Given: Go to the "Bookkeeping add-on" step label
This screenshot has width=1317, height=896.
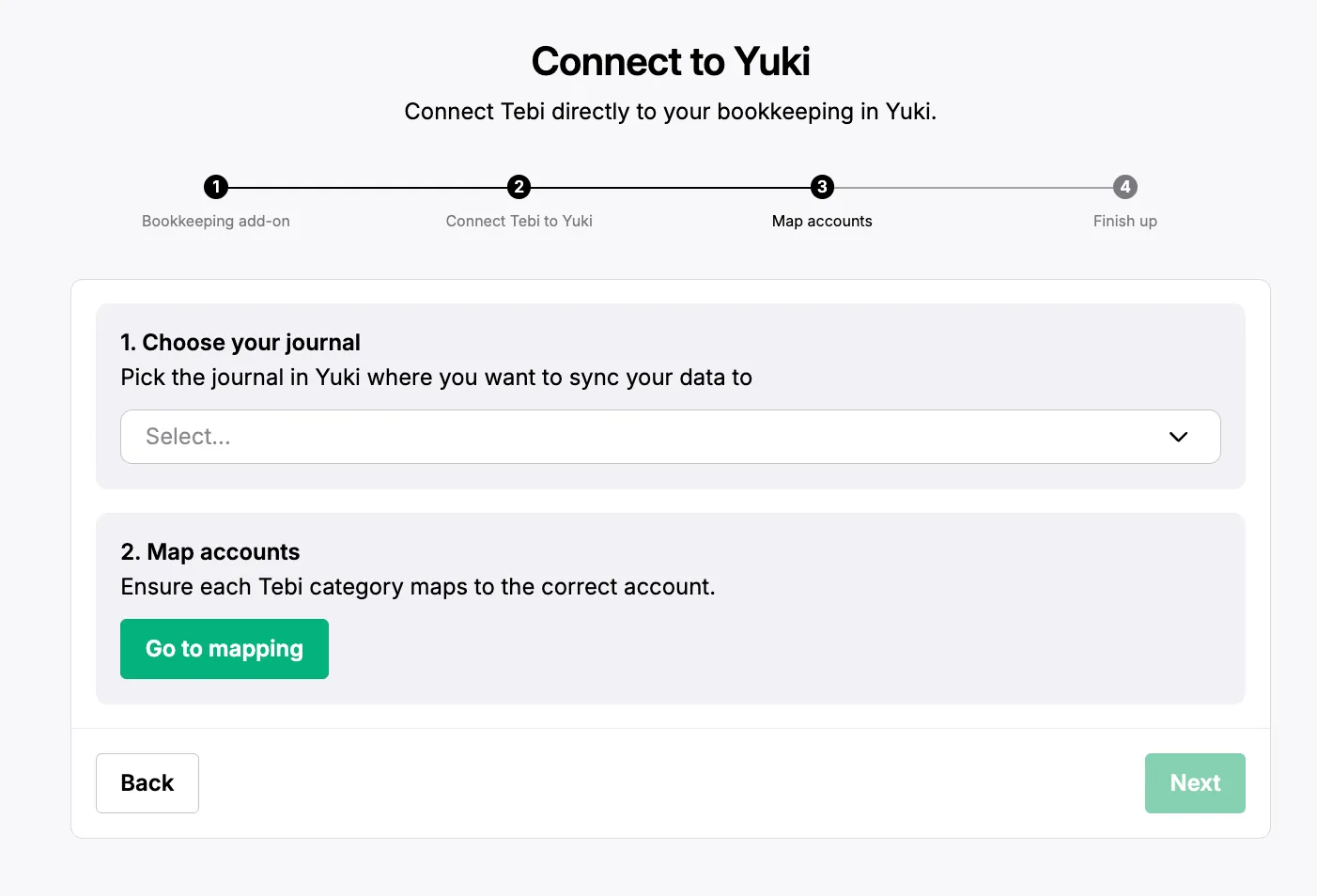Looking at the screenshot, I should point(216,222).
